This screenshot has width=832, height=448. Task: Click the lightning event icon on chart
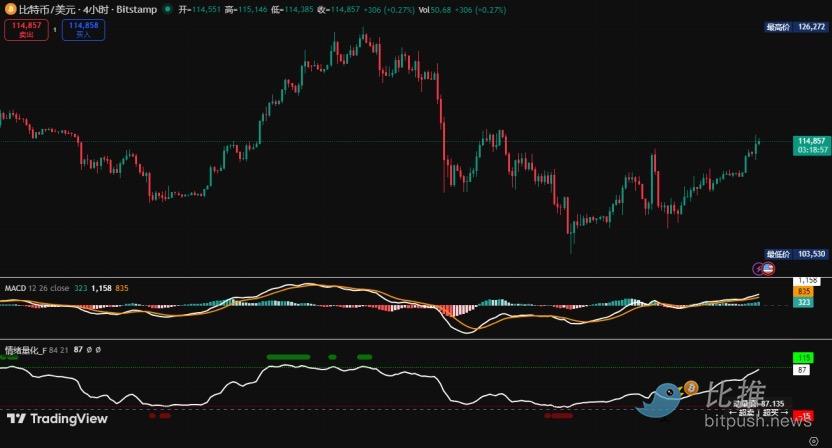pos(759,269)
